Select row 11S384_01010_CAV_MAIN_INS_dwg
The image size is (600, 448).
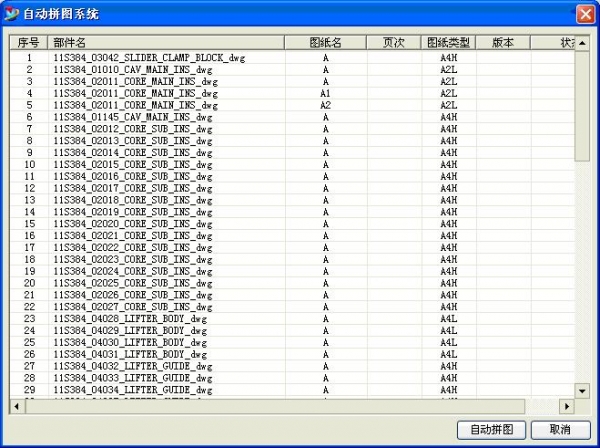132,70
